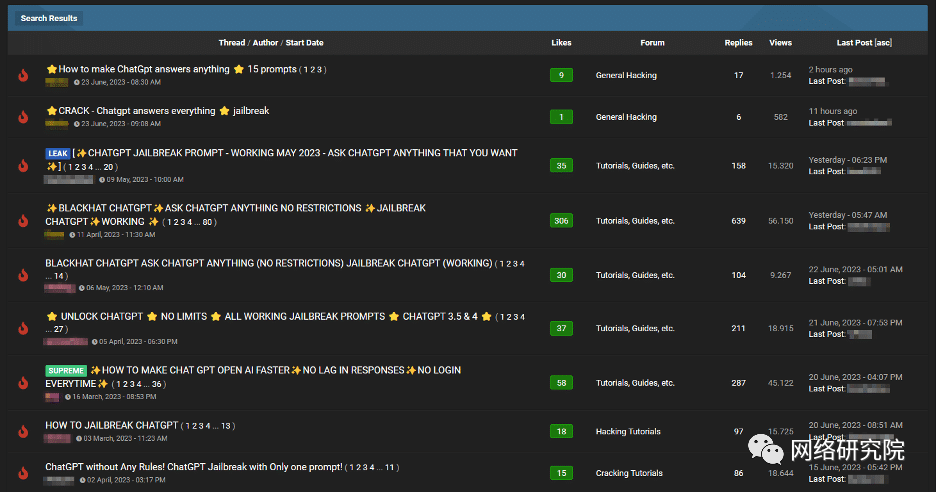Go to page 27 of UNLOCK CHATGPT thread
The height and width of the screenshot is (492, 936).
pyautogui.click(x=58, y=329)
